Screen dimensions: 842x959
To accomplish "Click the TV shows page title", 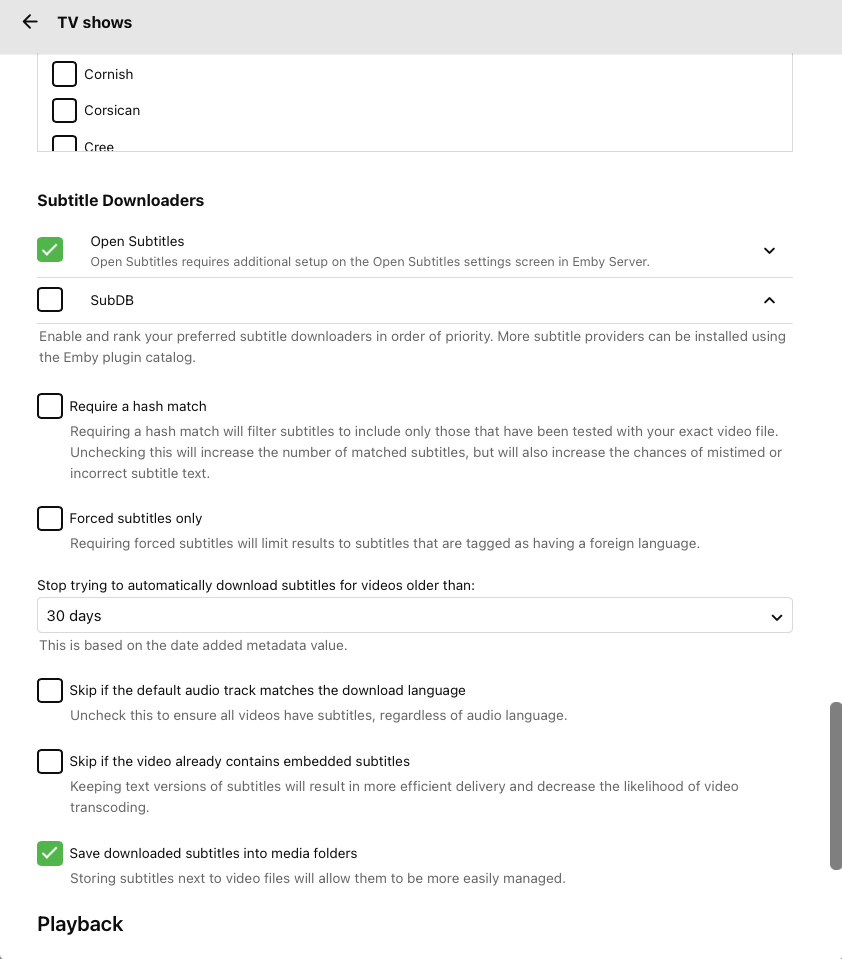I will point(95,22).
